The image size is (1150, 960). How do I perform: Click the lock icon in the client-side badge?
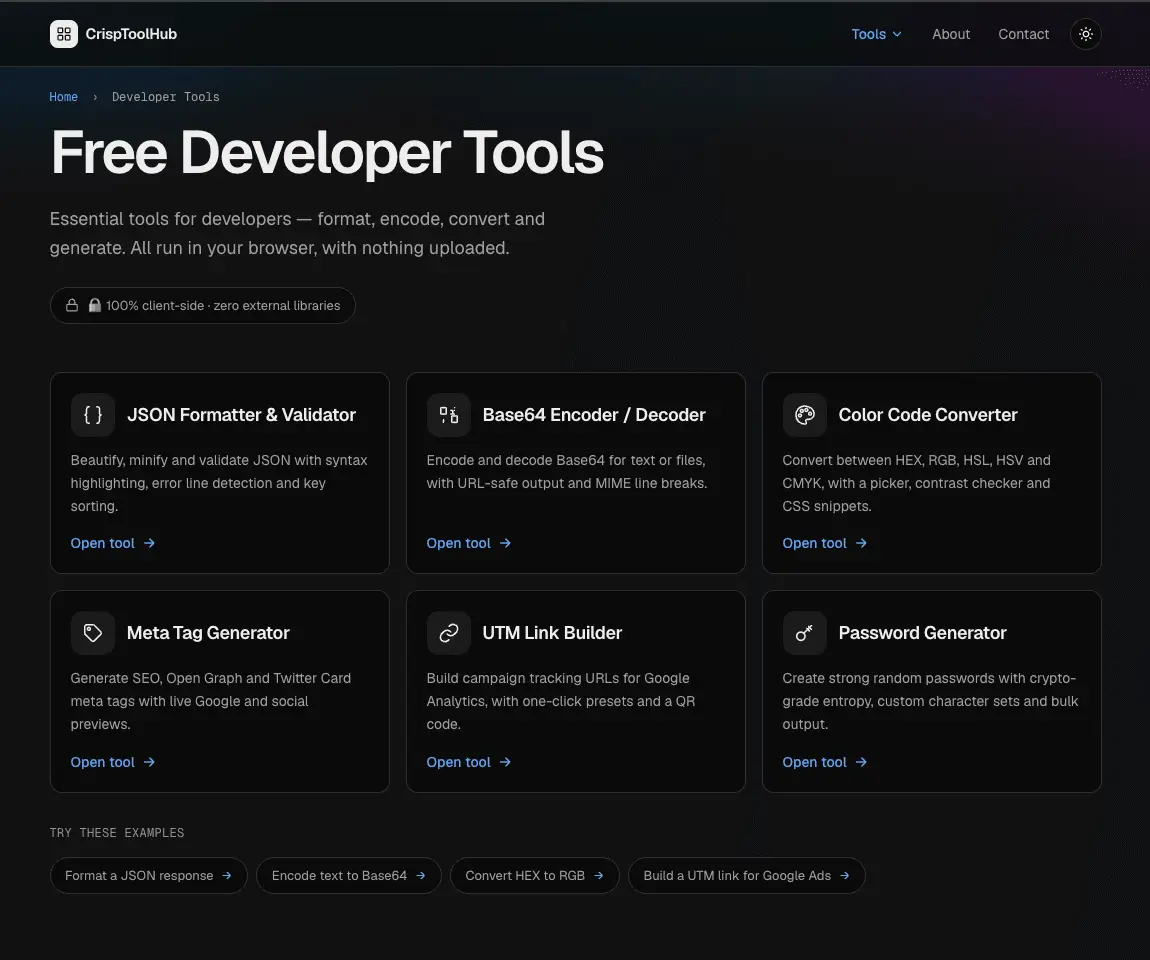coord(72,305)
